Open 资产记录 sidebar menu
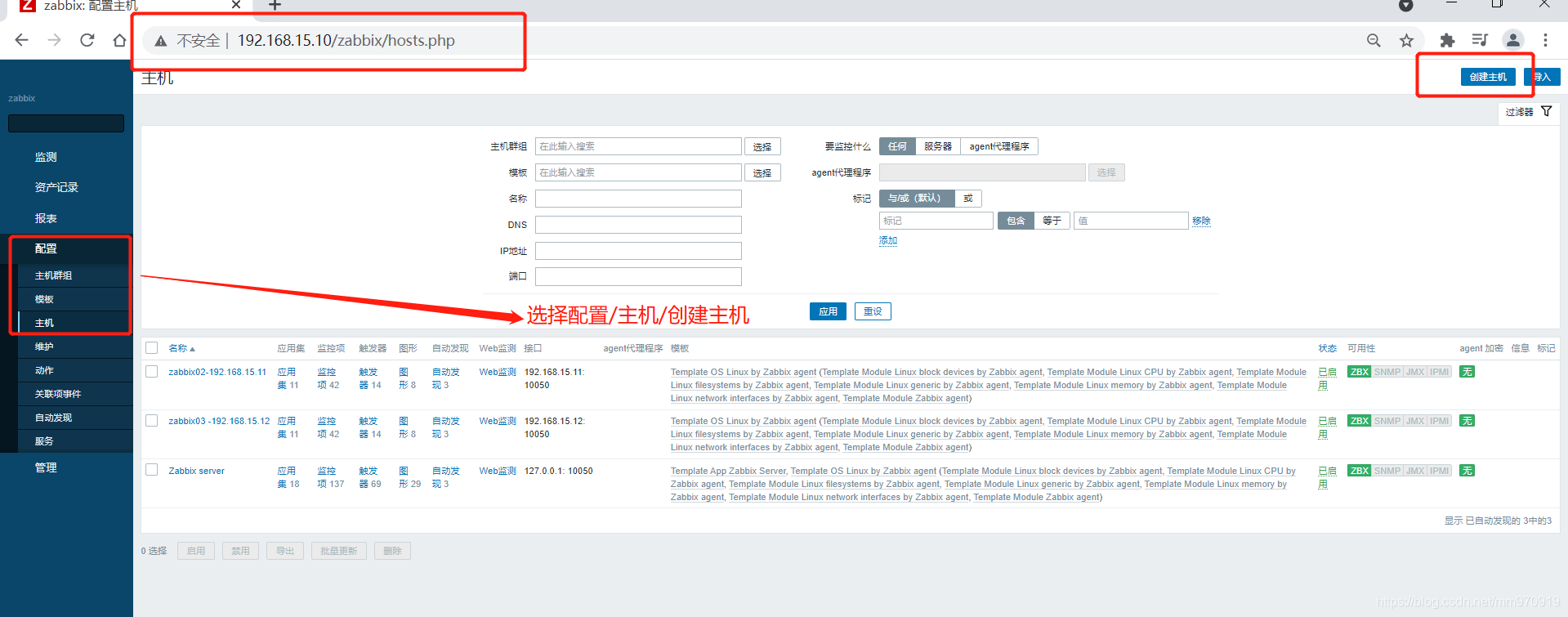The width and height of the screenshot is (1568, 617). (56, 187)
